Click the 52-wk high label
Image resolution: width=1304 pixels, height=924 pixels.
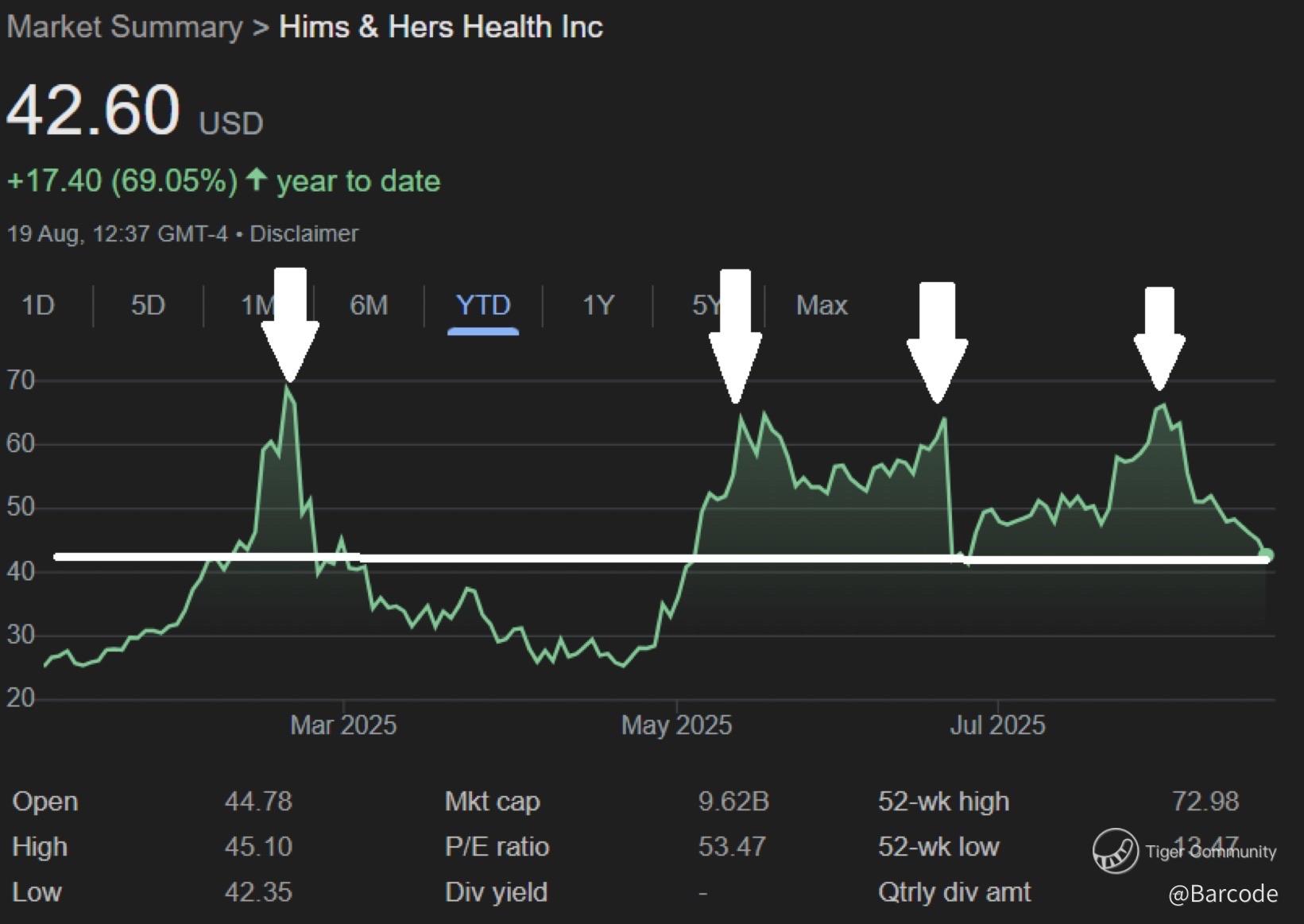944,801
